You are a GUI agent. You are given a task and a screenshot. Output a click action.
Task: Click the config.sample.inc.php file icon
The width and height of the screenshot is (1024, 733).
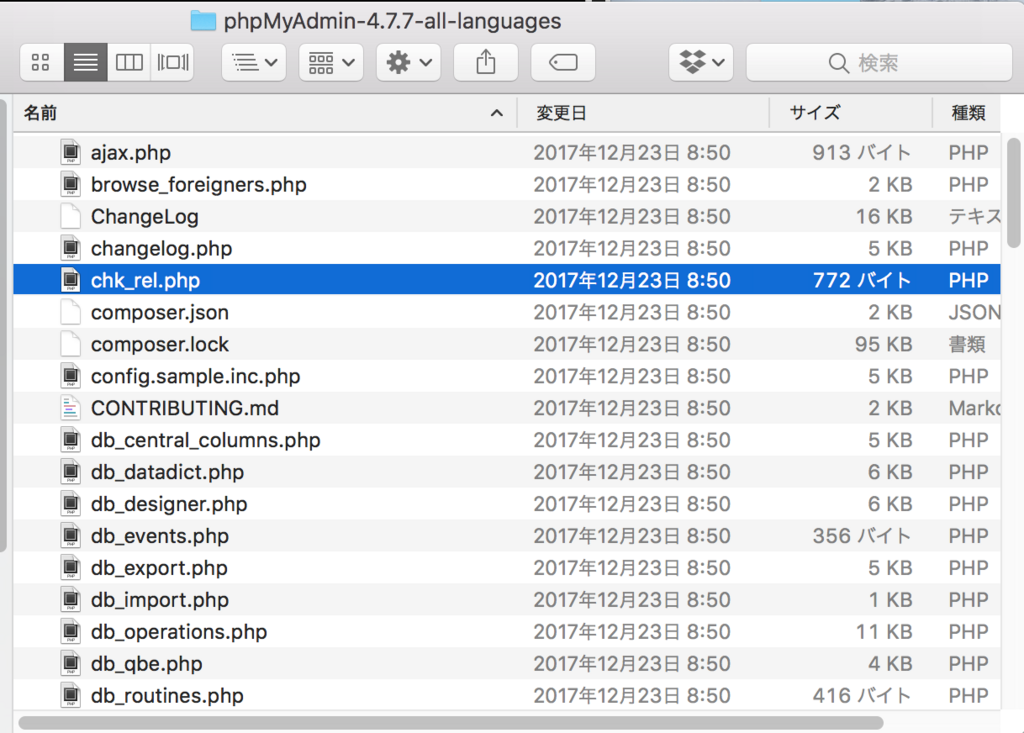click(71, 376)
